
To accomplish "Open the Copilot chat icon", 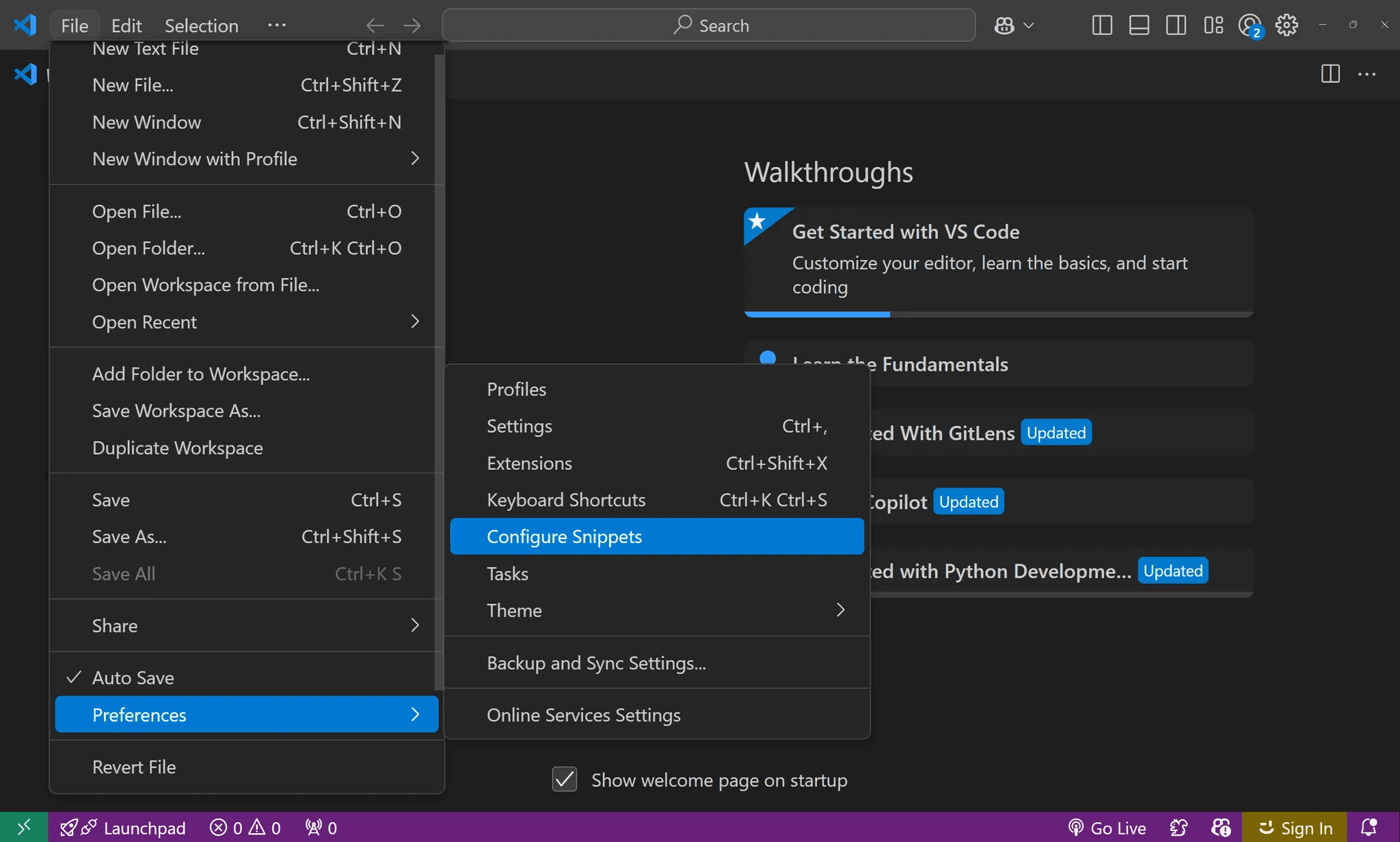I will pyautogui.click(x=1004, y=26).
